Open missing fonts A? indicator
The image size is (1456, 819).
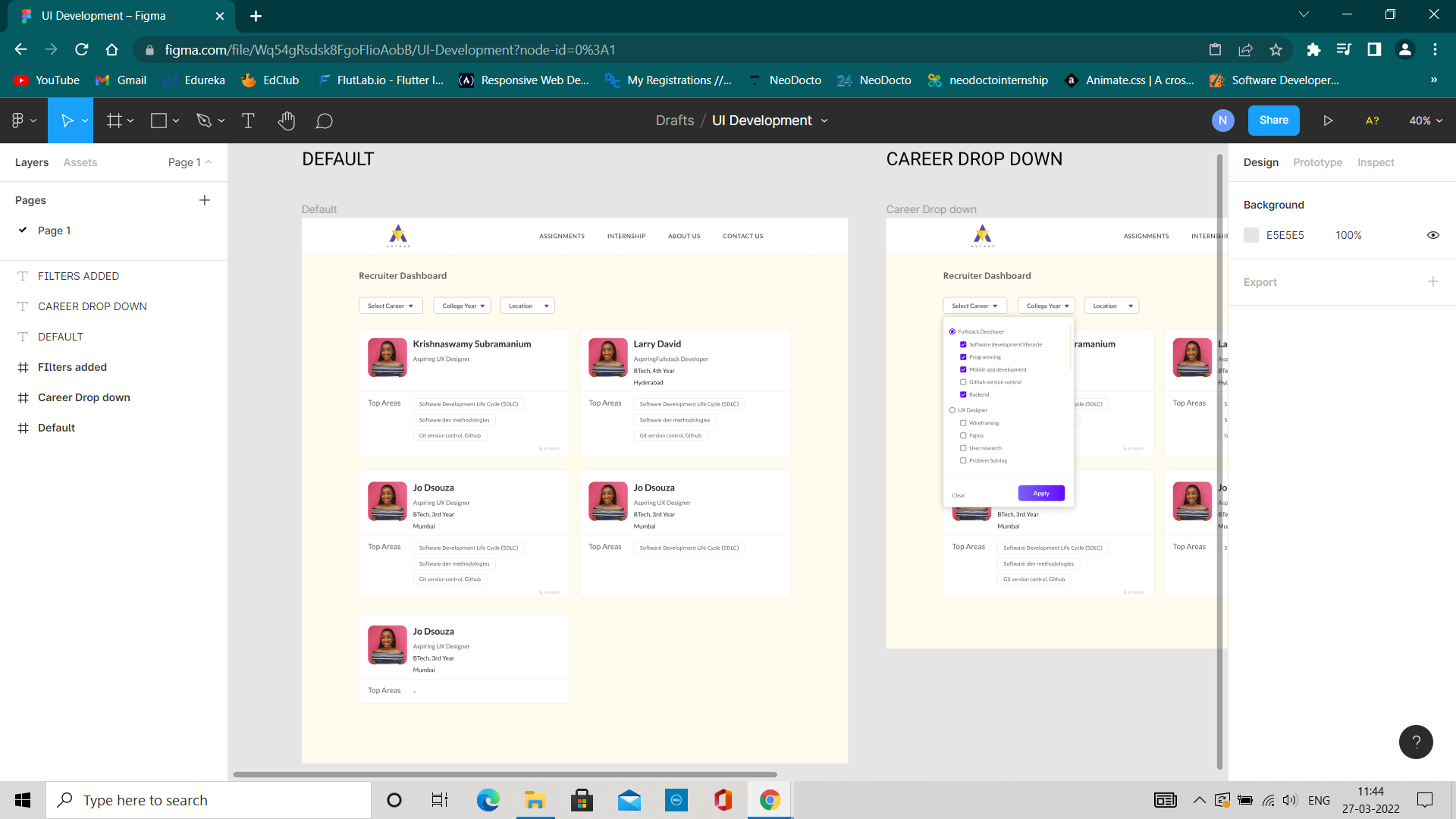(x=1372, y=121)
